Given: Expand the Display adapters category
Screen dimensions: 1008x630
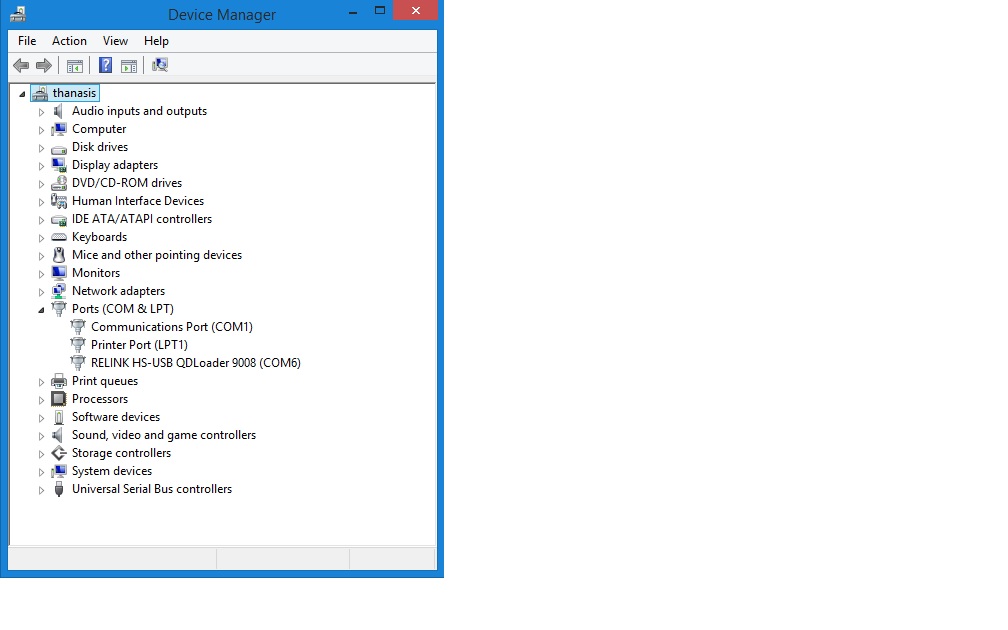Looking at the screenshot, I should tap(42, 166).
